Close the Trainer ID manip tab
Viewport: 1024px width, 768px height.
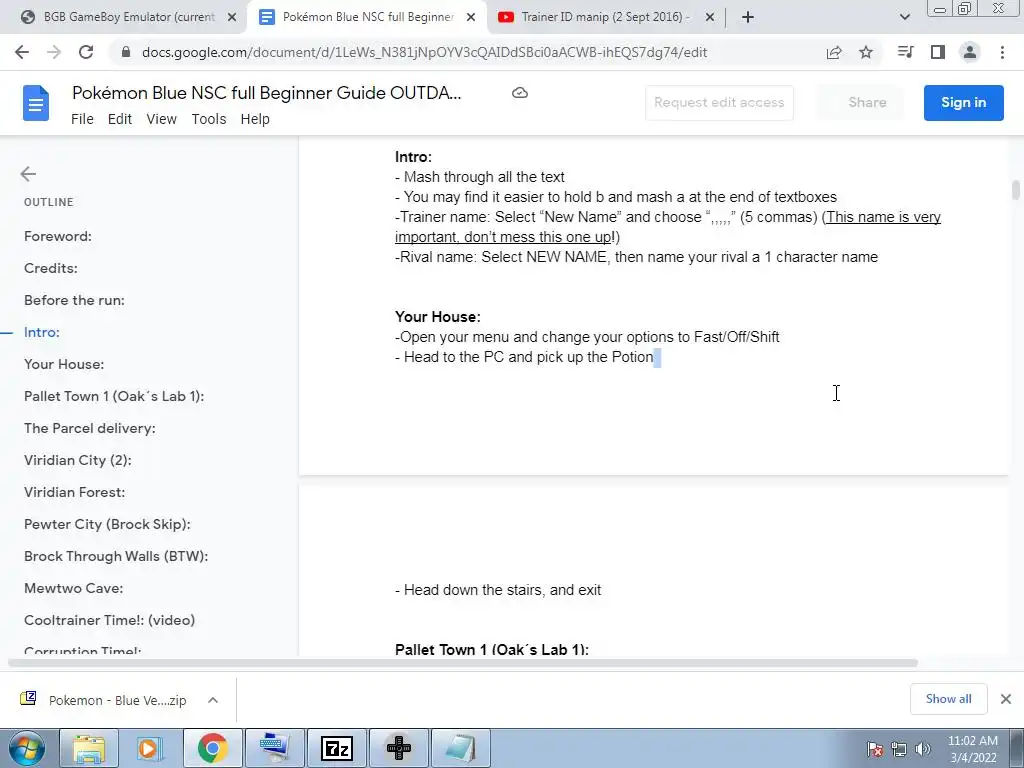(x=710, y=18)
